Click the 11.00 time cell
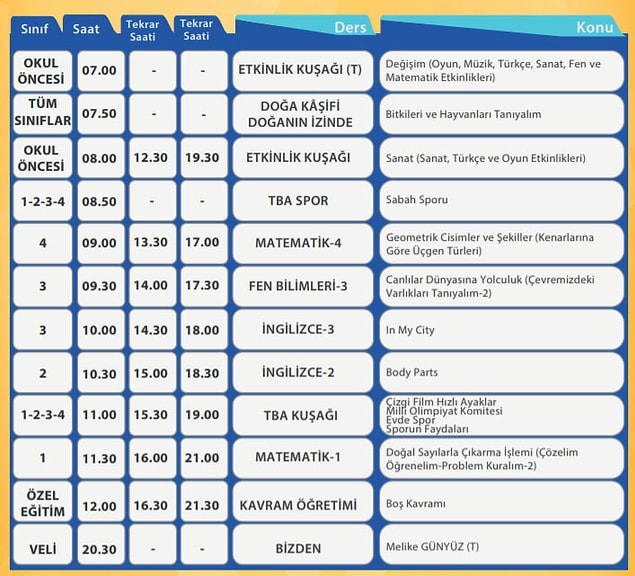 click(101, 416)
